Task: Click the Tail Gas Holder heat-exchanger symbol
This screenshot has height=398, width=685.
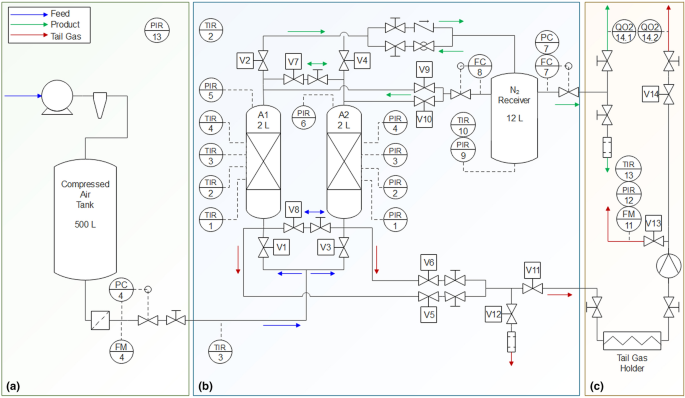Action: [632, 340]
